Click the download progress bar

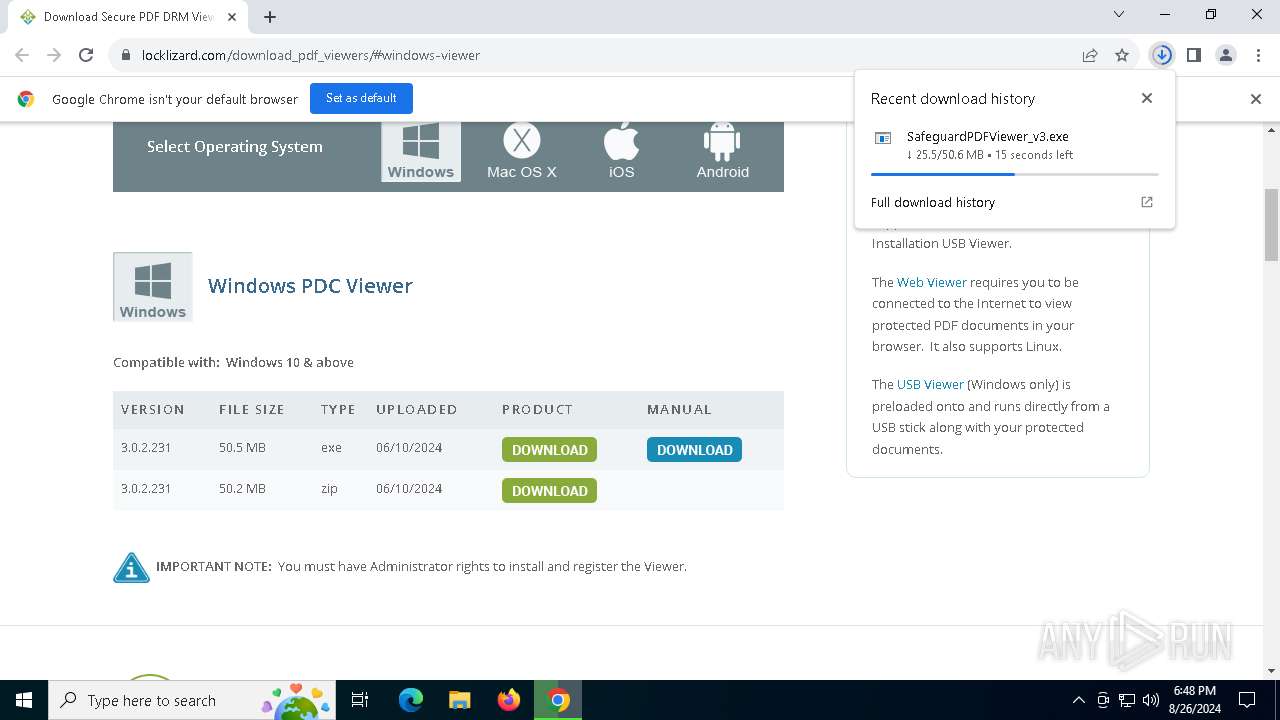pyautogui.click(x=1014, y=174)
